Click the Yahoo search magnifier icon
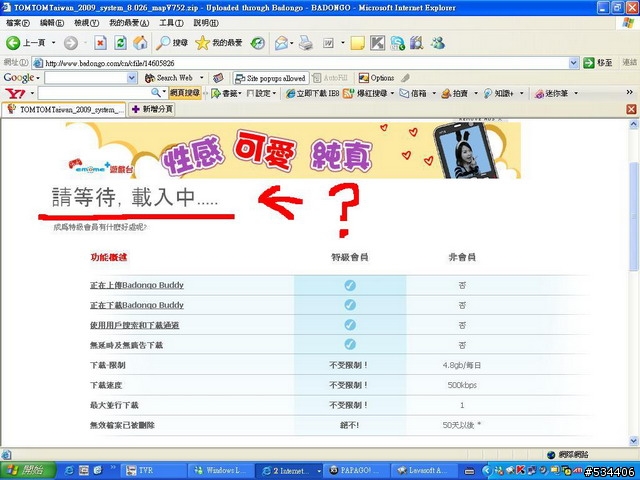The image size is (640, 480). 156,93
